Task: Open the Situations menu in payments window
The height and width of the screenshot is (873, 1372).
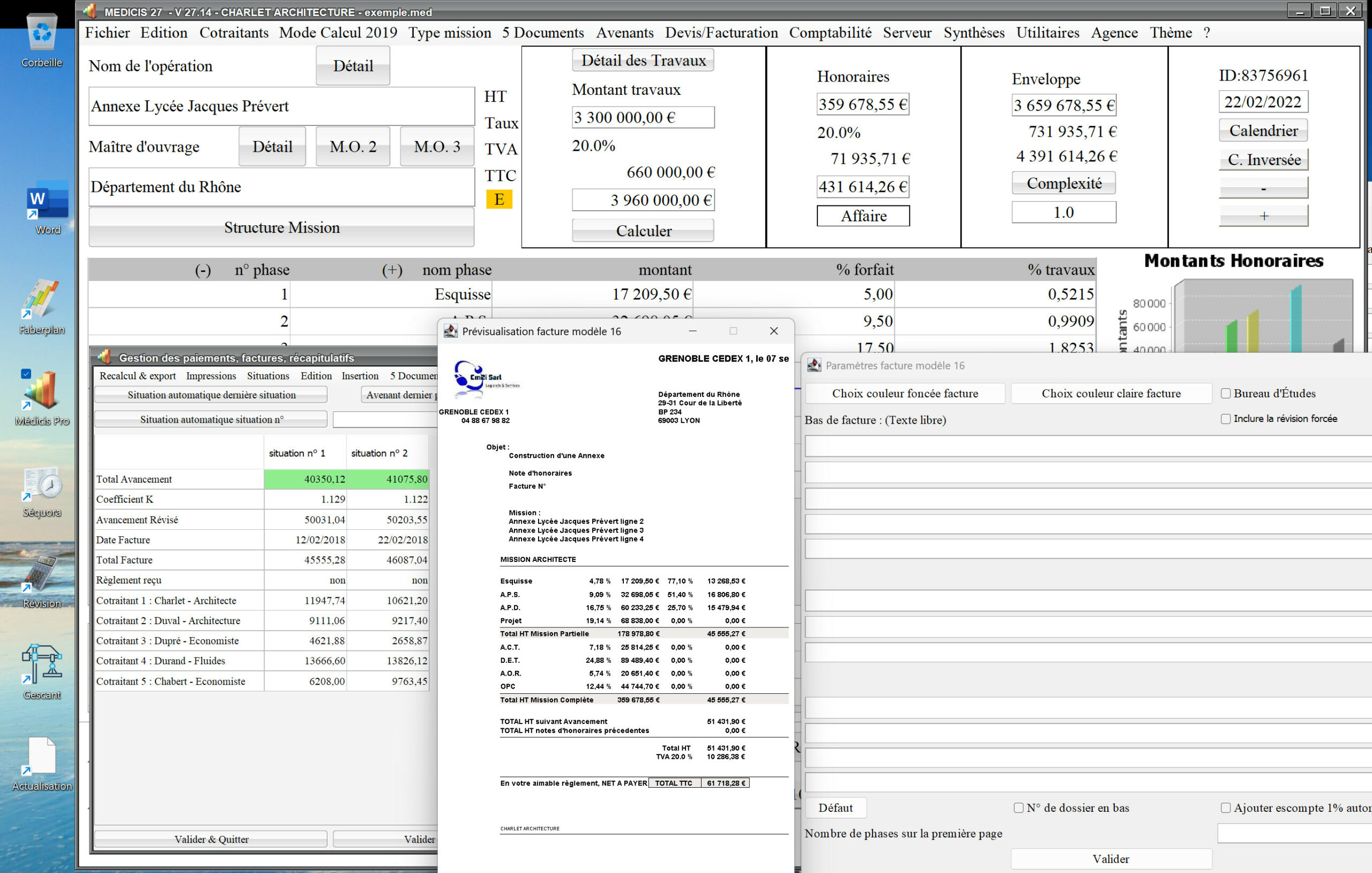Action: tap(268, 376)
